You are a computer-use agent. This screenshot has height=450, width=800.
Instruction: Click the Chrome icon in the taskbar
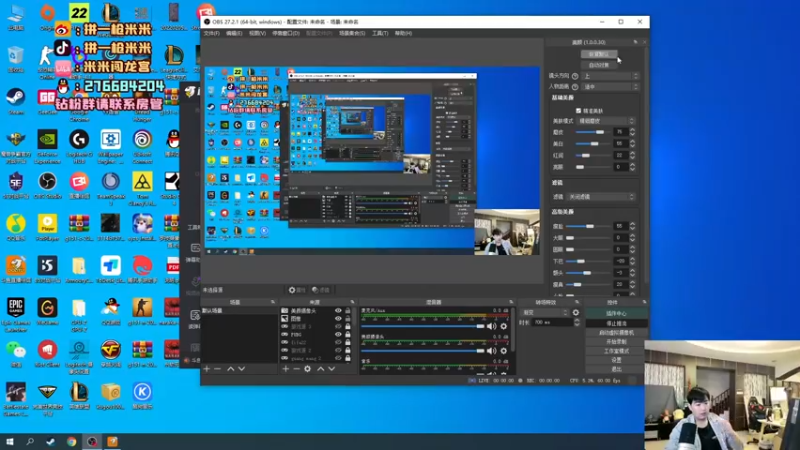click(71, 441)
